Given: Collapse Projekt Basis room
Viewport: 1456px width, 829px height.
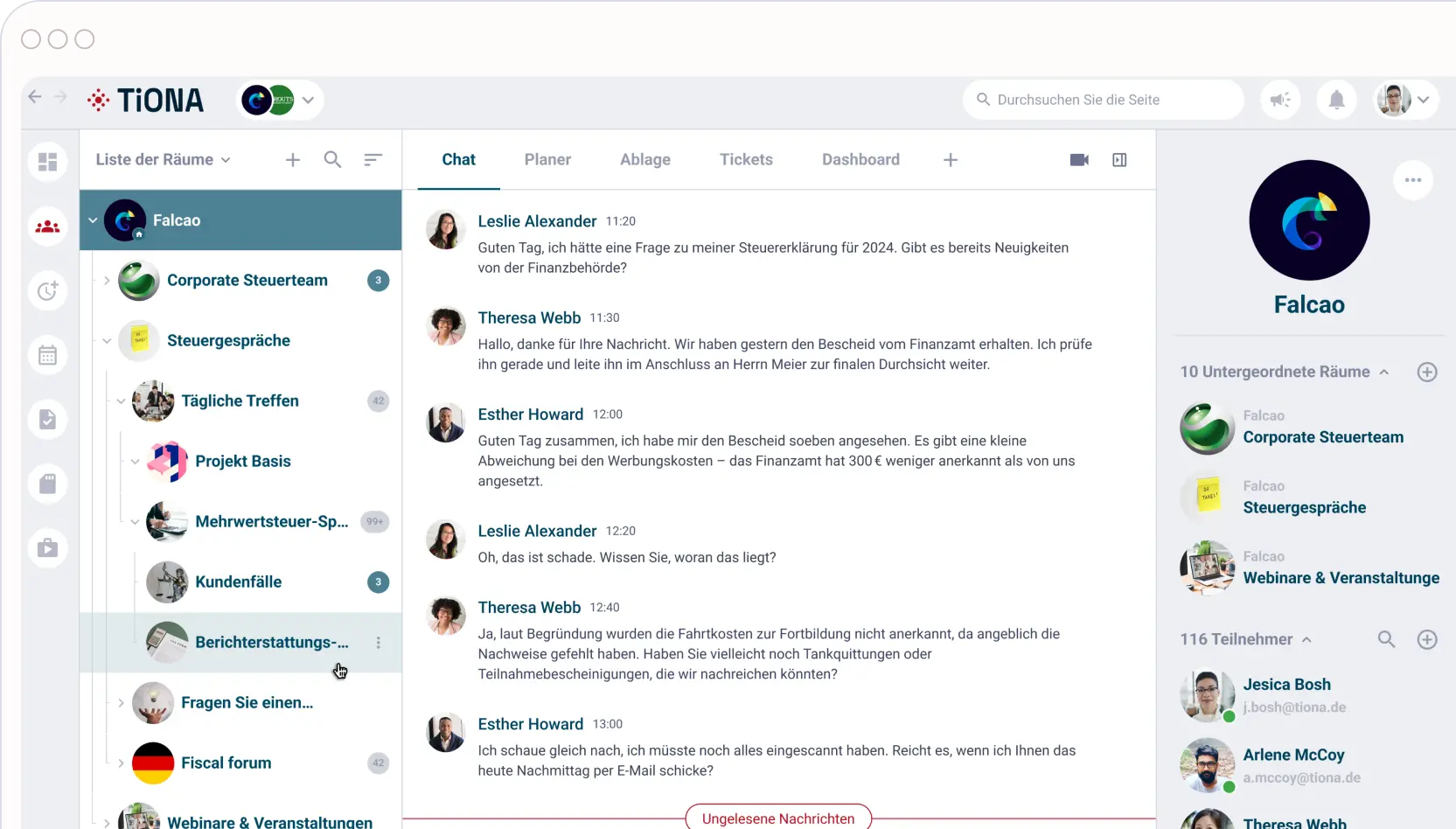Looking at the screenshot, I should (x=135, y=462).
